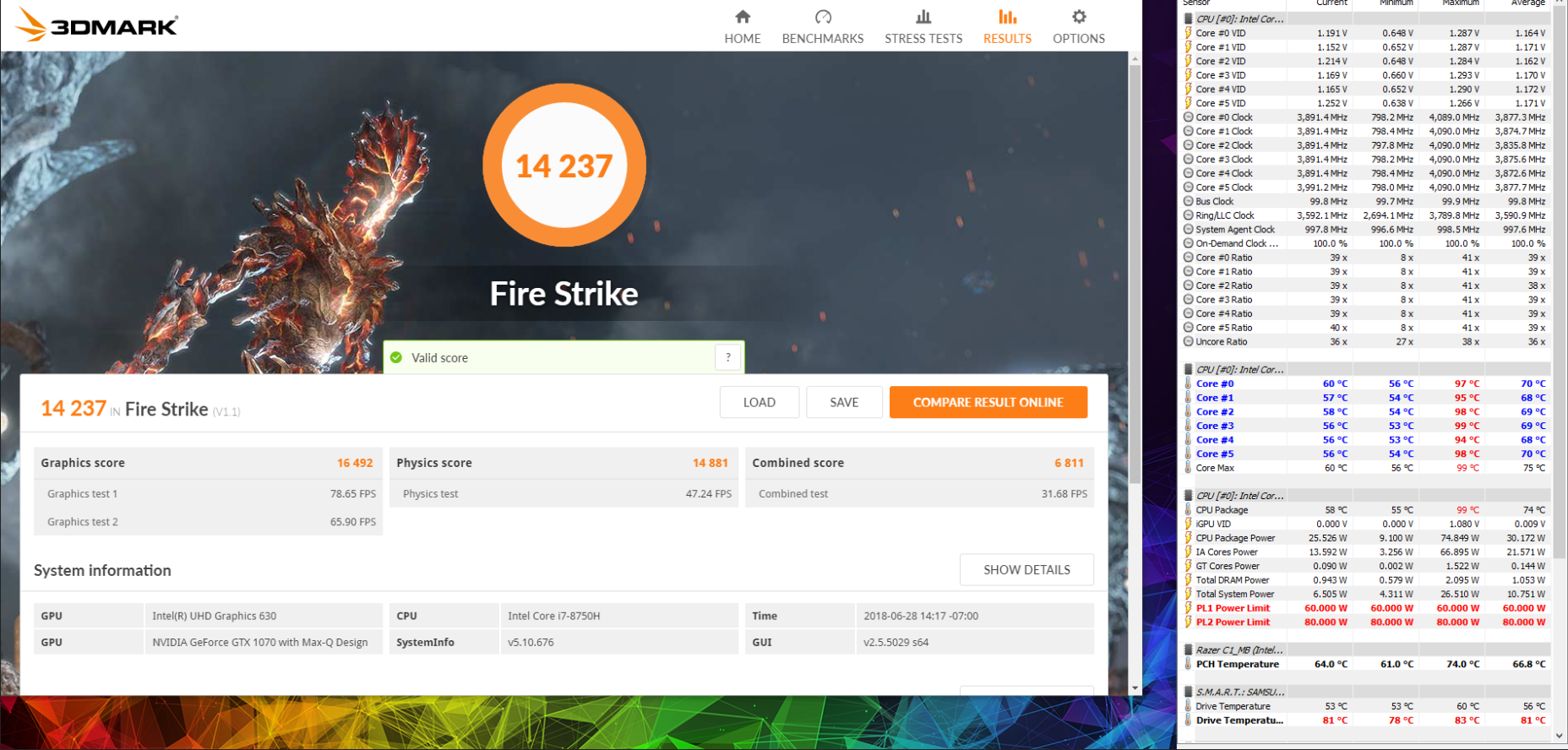
Task: Click the power icon beside IA Cores Power
Action: (x=1189, y=552)
